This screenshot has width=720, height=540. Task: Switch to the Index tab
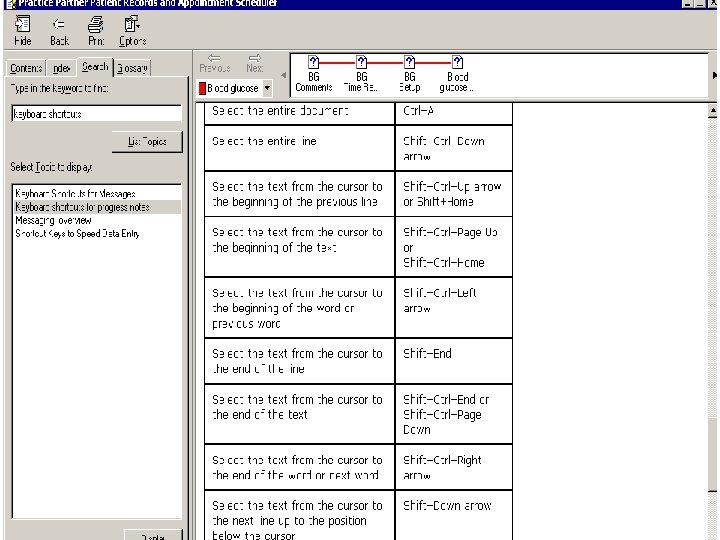(x=61, y=68)
